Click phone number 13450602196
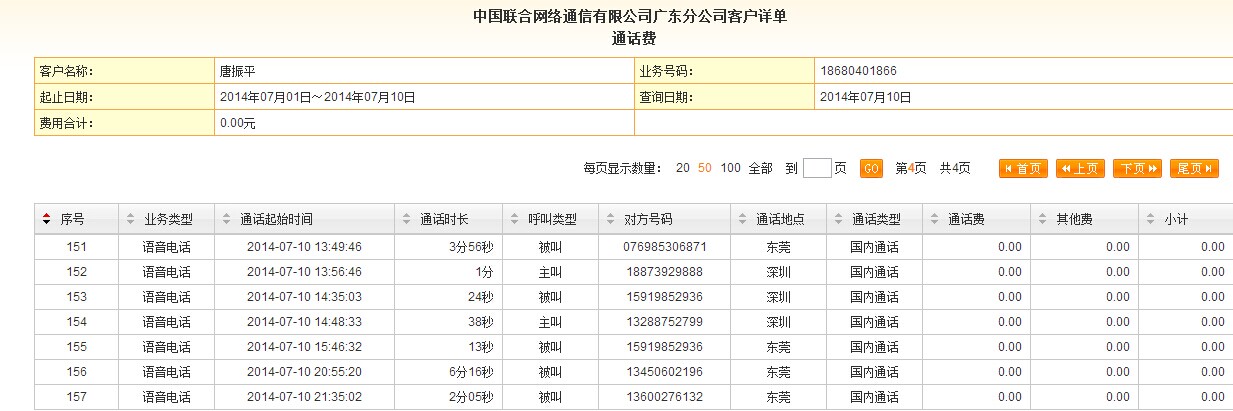This screenshot has height=411, width=1233. [x=664, y=372]
